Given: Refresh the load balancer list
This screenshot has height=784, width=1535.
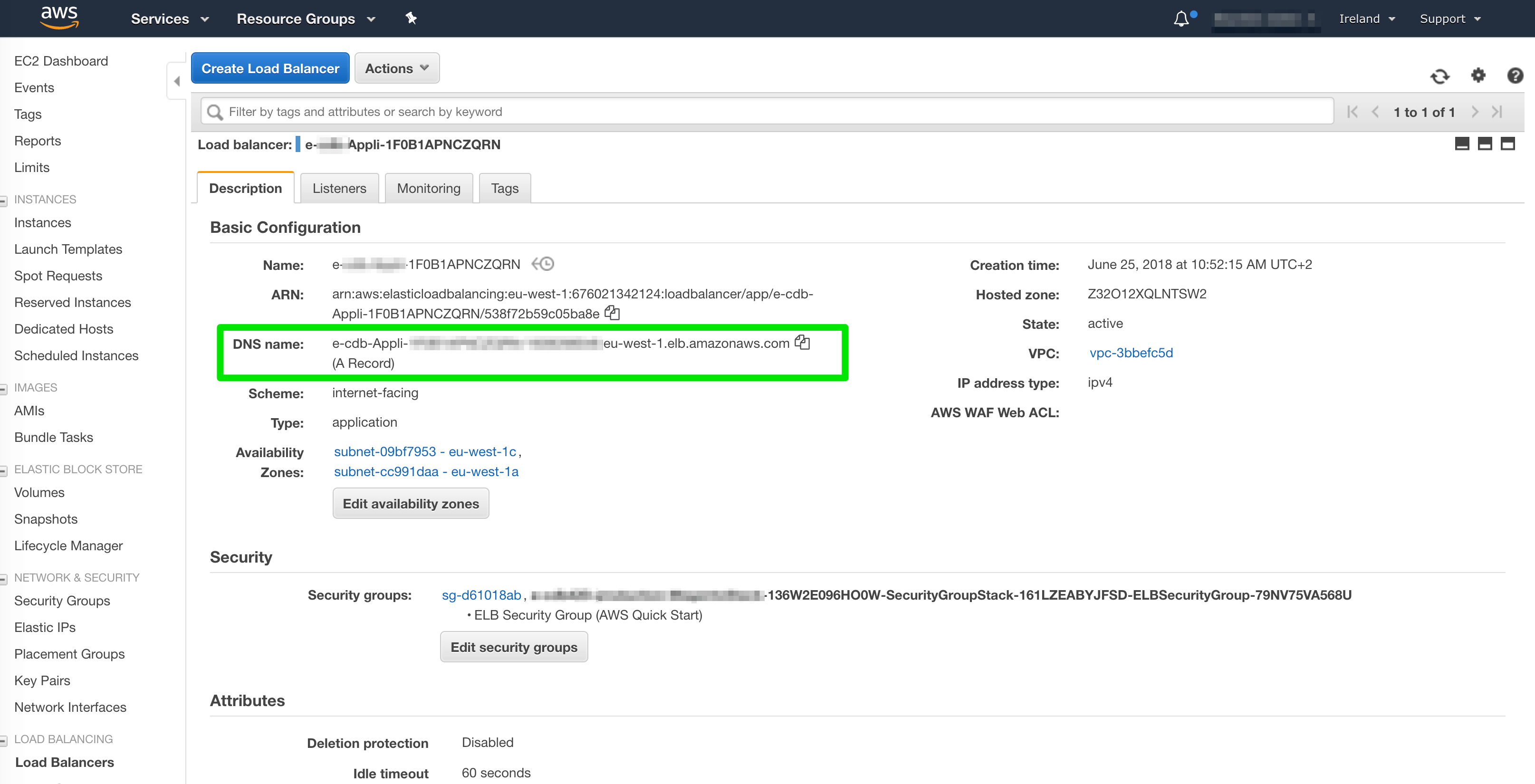Looking at the screenshot, I should pos(1439,76).
